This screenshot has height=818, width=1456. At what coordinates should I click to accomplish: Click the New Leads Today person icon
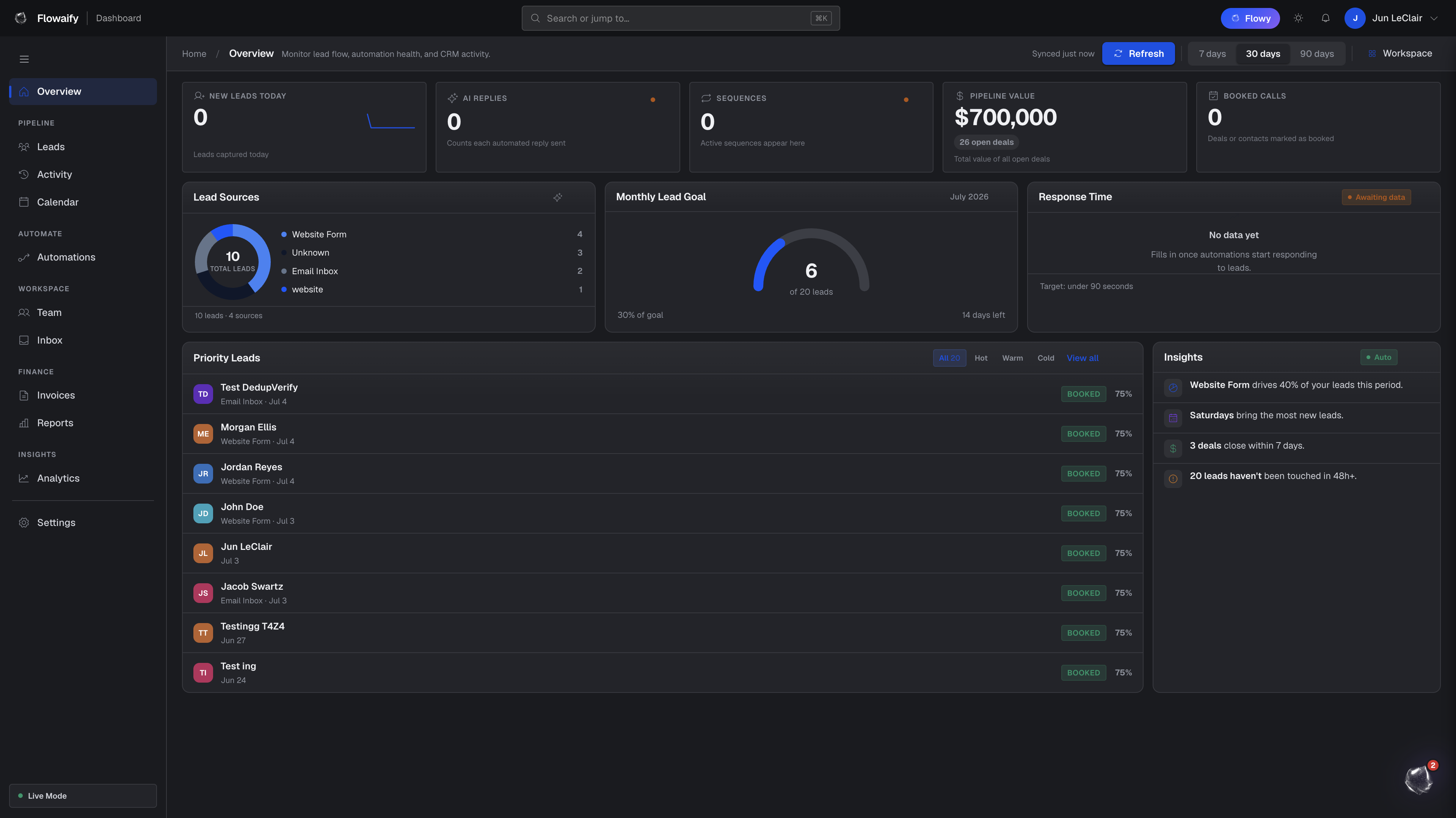[x=199, y=96]
